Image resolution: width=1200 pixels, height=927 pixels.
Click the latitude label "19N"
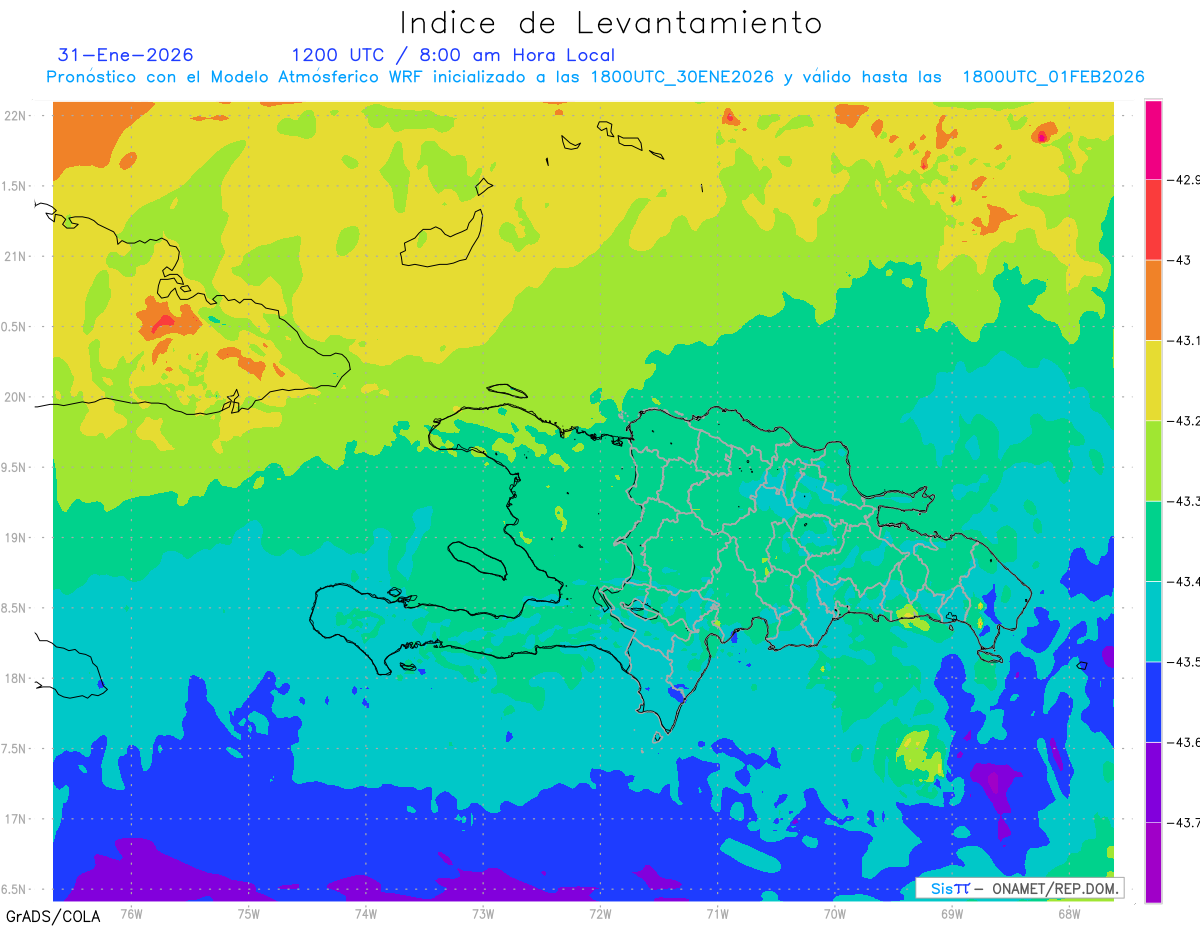tap(17, 537)
